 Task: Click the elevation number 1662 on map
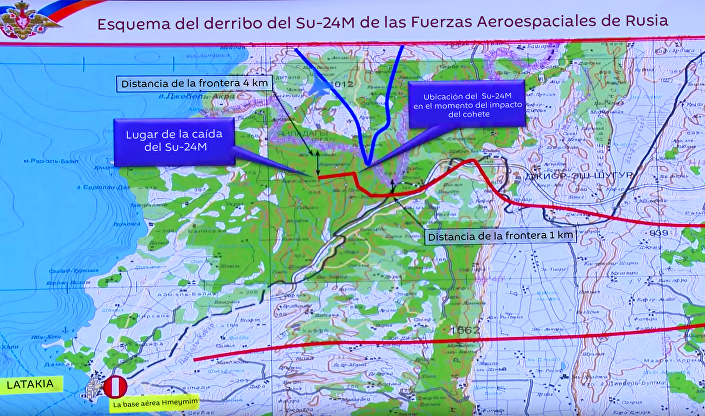click(465, 330)
